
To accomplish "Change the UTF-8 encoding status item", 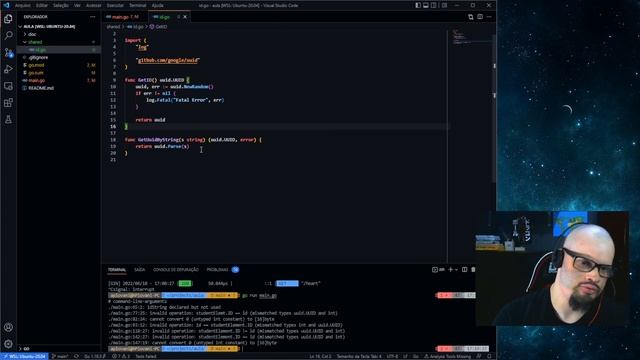I will (392, 356).
